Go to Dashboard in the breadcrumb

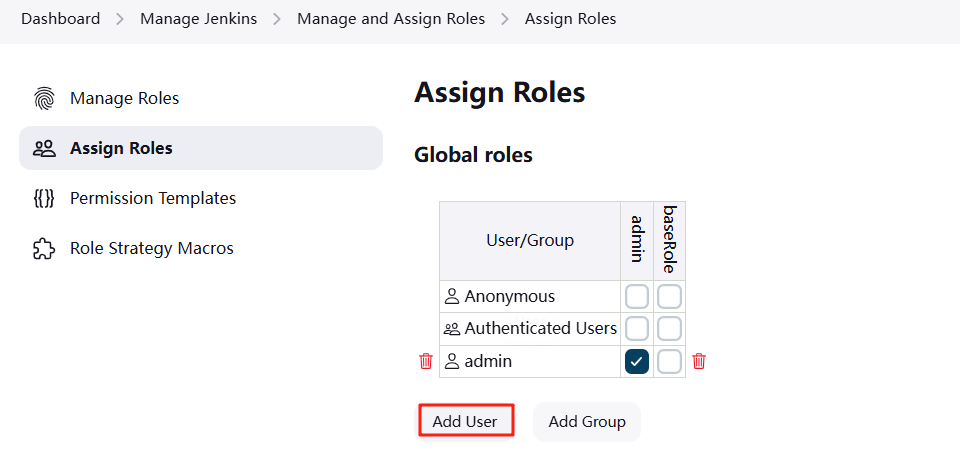click(61, 19)
